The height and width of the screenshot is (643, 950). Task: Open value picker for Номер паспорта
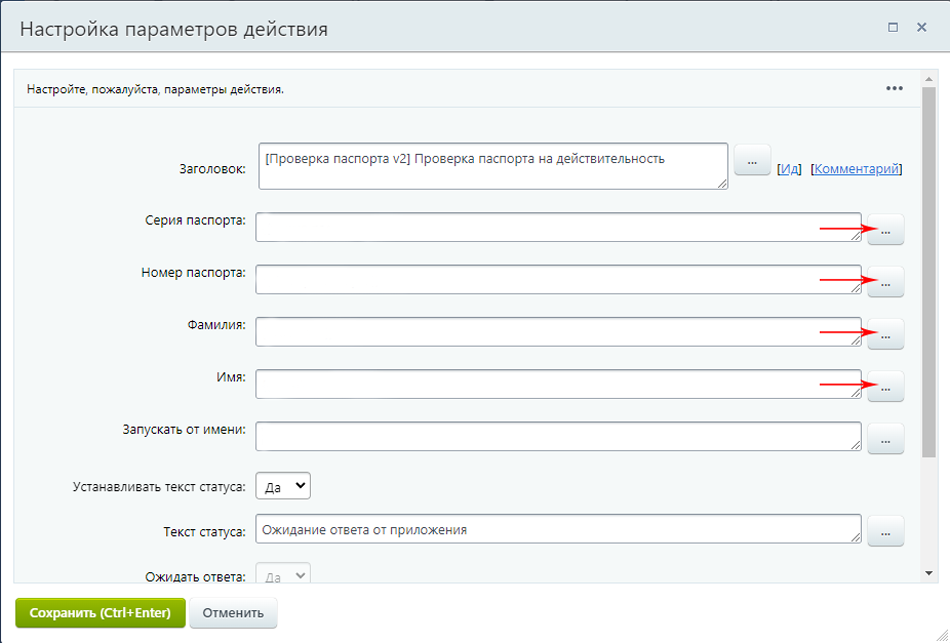(x=885, y=282)
